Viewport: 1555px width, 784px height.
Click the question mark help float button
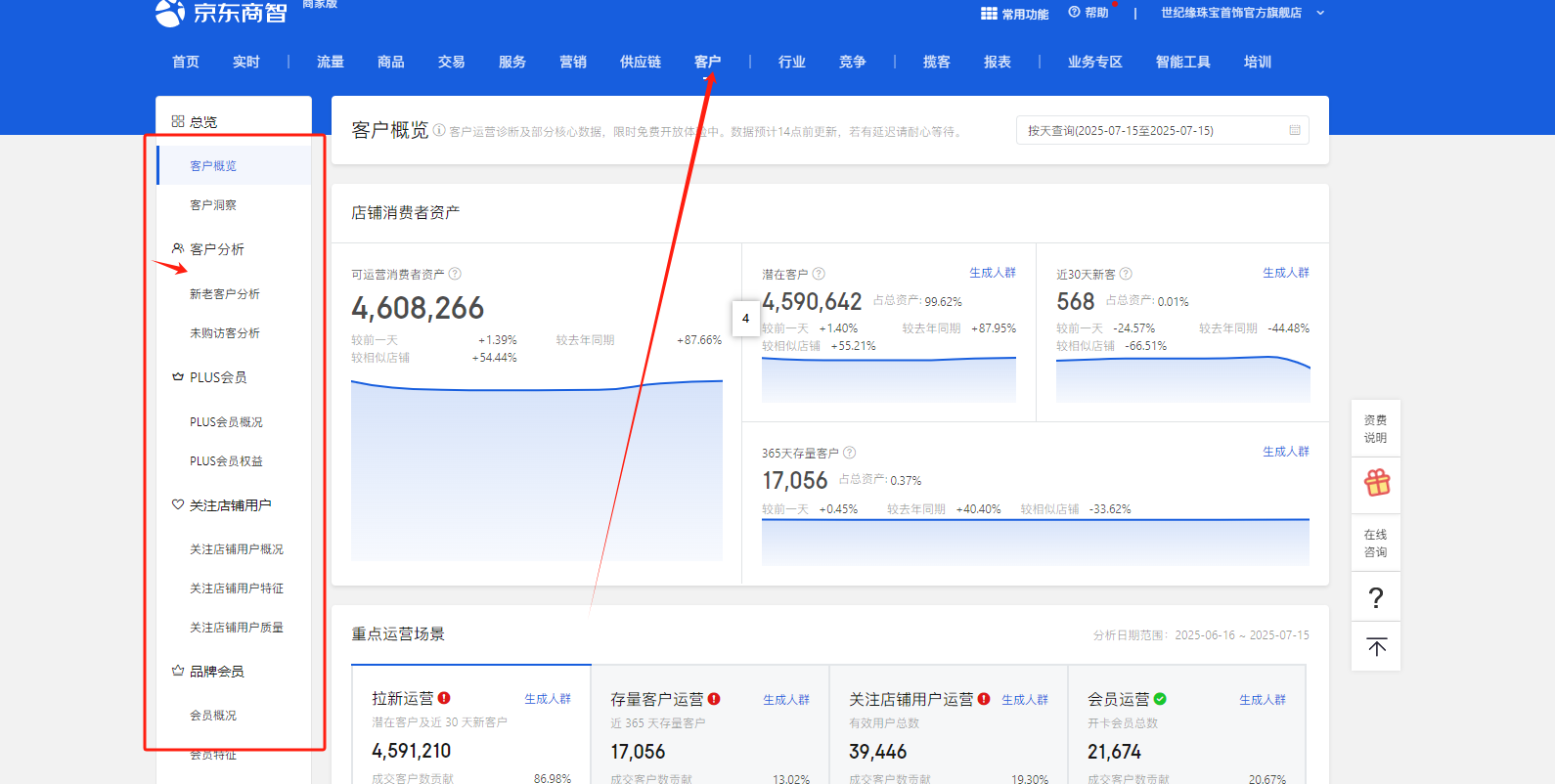click(x=1376, y=597)
